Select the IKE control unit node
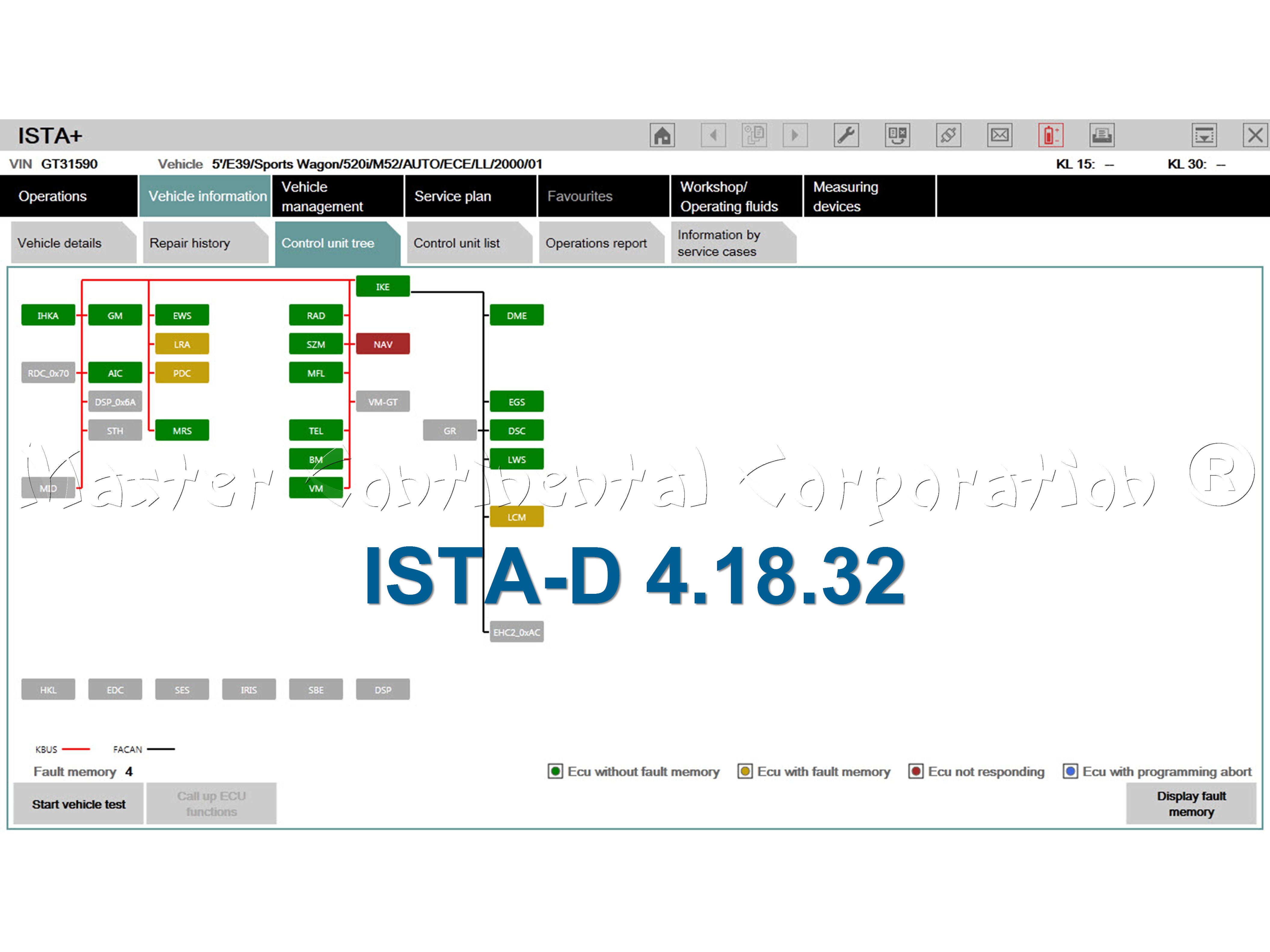This screenshot has height=952, width=1270. [383, 286]
